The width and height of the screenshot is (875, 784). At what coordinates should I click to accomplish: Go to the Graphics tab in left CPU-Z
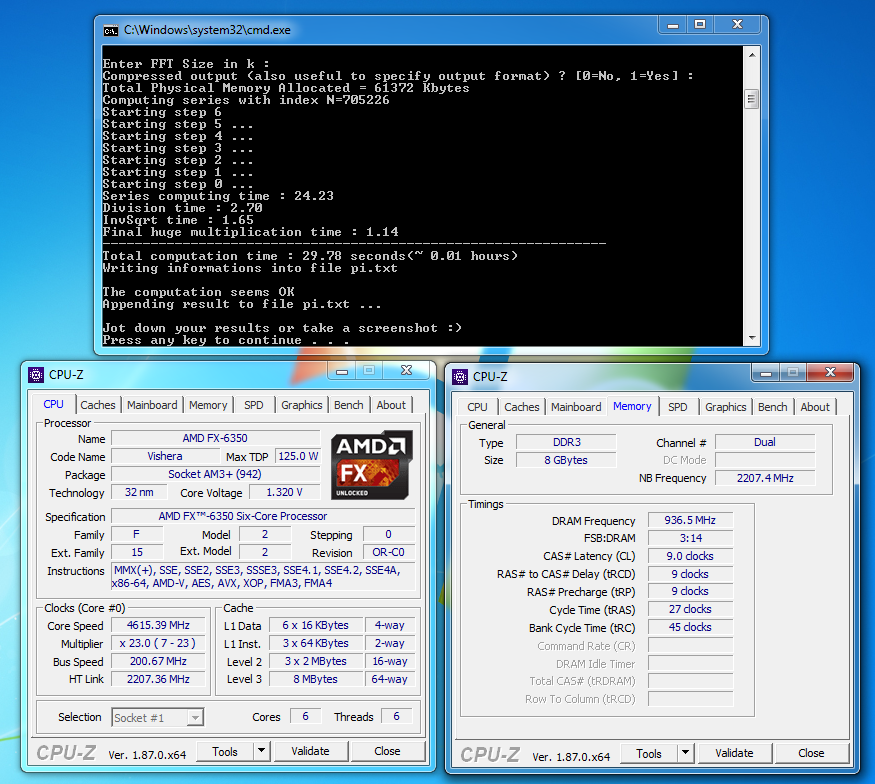tap(301, 405)
